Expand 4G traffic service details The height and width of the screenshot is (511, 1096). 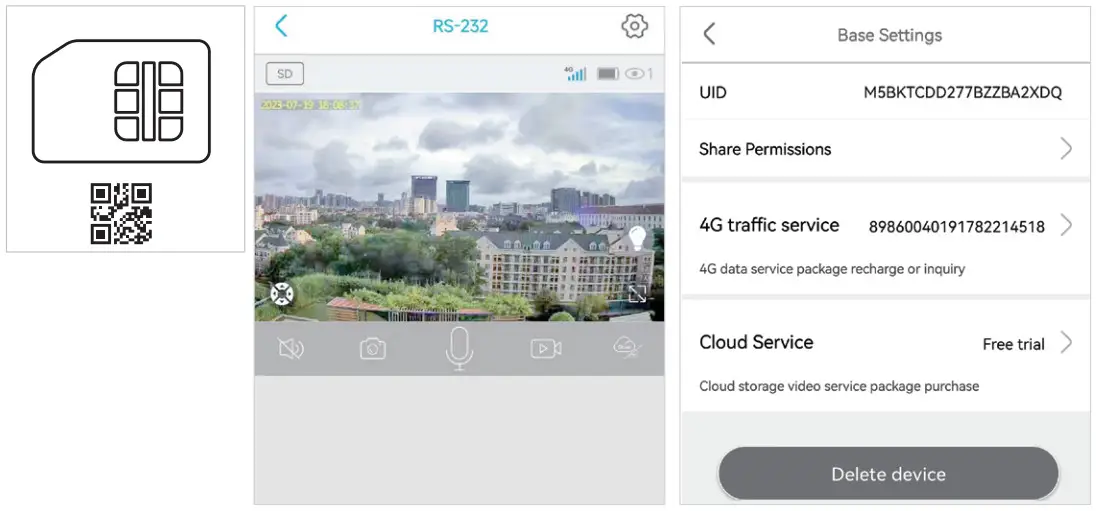[x=1065, y=225]
